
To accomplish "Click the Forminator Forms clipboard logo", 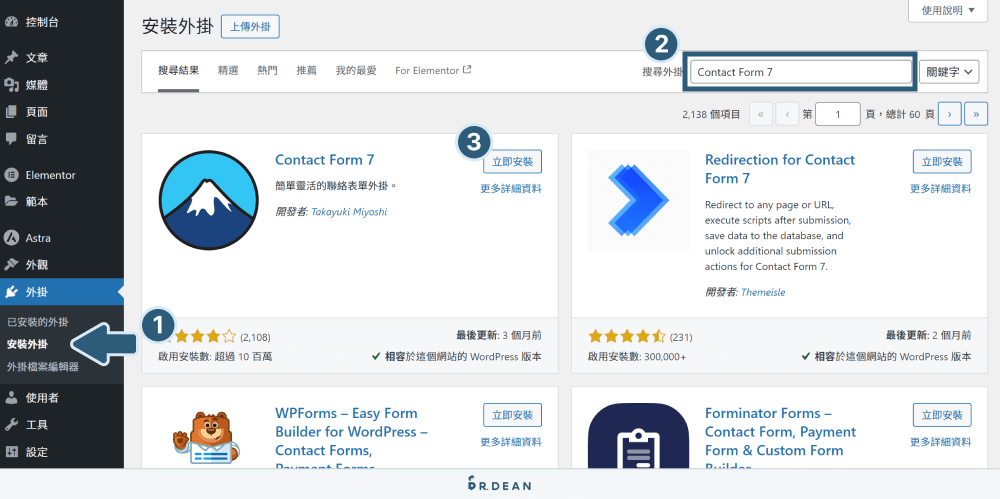I will pyautogui.click(x=638, y=436).
